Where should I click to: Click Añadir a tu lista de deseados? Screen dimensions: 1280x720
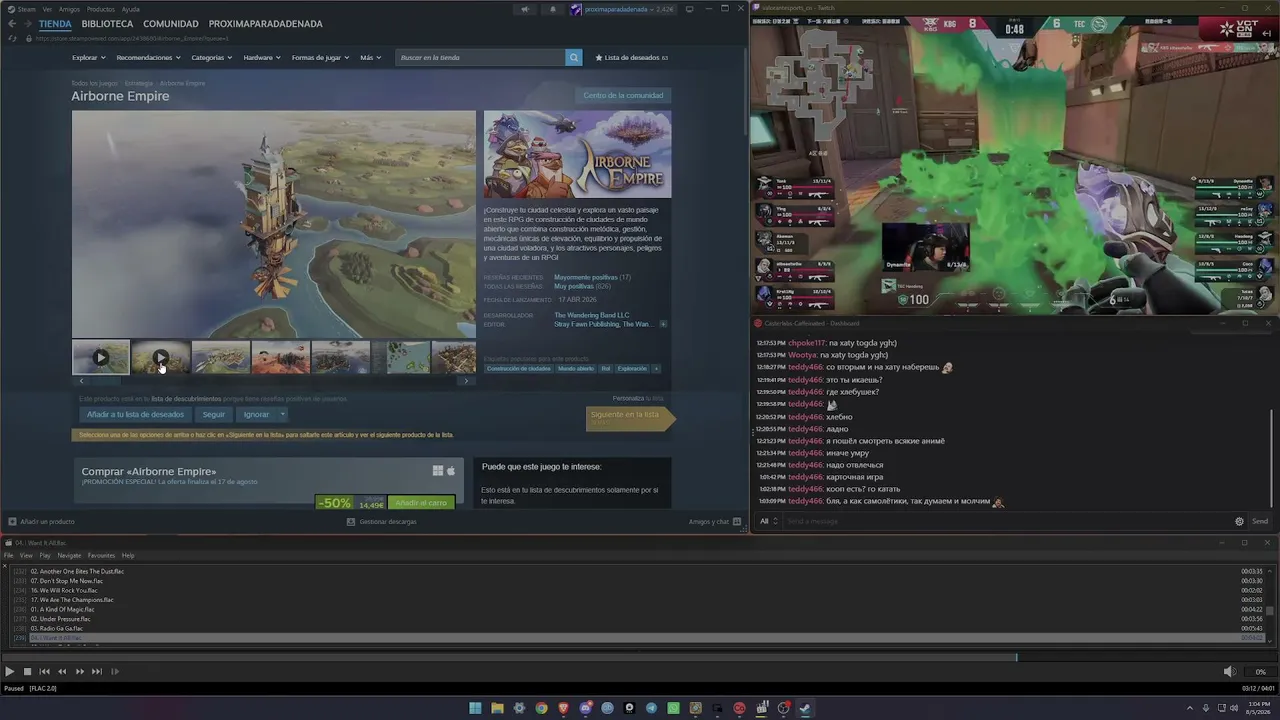tap(135, 414)
